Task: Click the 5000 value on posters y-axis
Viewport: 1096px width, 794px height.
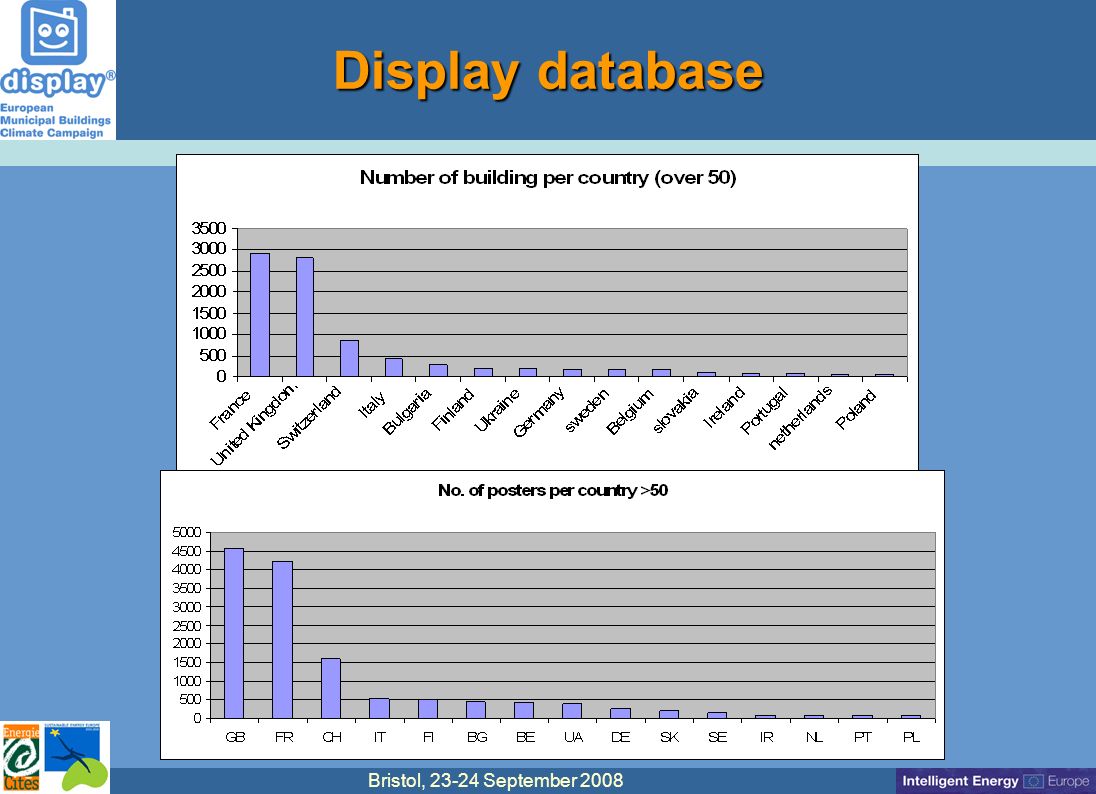Action: (x=187, y=532)
